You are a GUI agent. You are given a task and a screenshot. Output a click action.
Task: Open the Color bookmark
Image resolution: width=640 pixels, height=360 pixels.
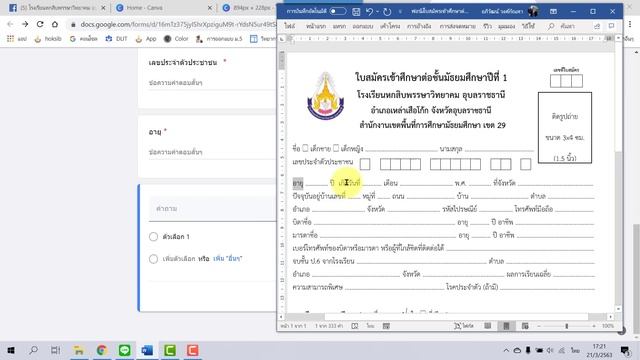pyautogui.click(x=176, y=39)
